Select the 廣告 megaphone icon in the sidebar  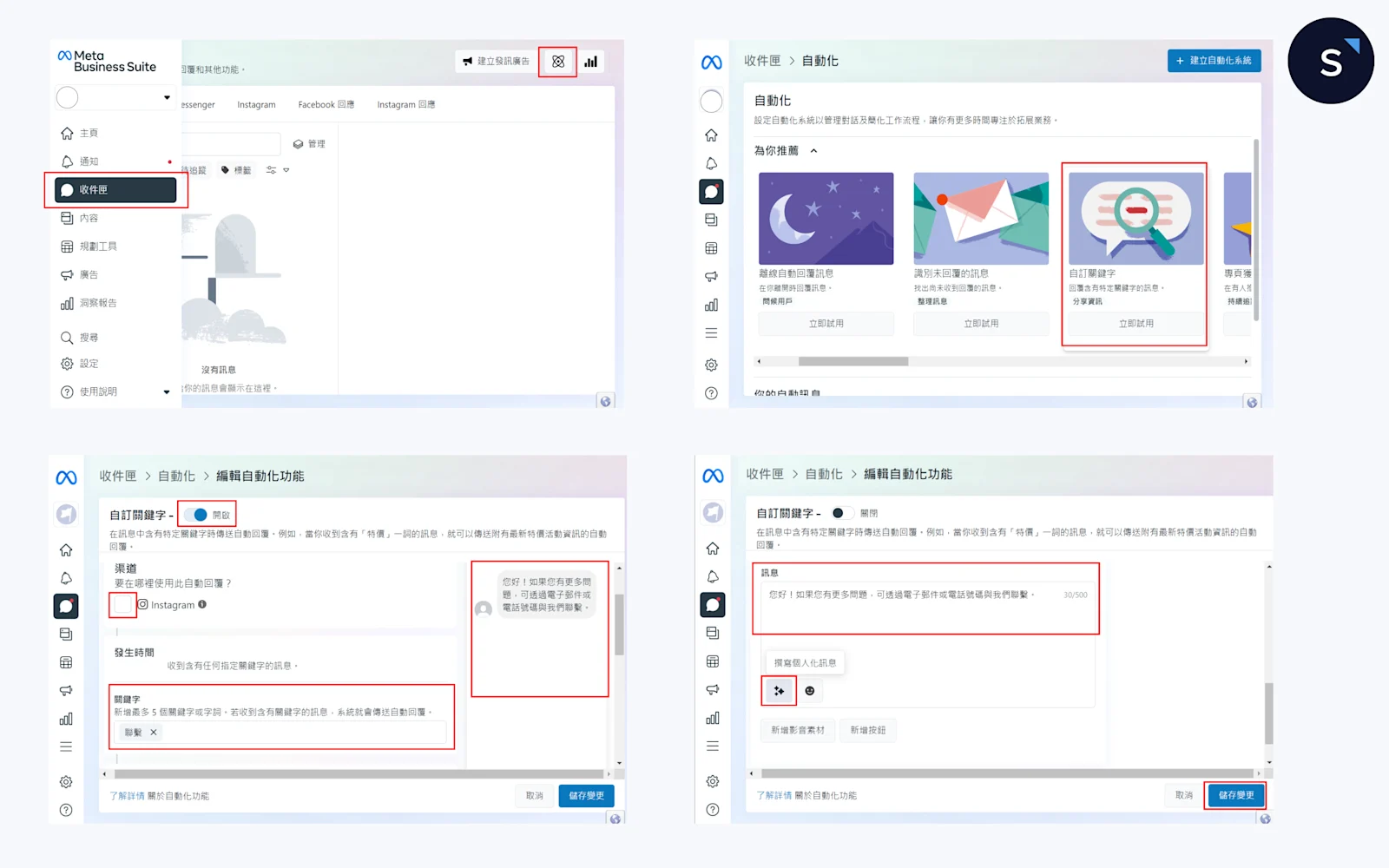coord(67,274)
